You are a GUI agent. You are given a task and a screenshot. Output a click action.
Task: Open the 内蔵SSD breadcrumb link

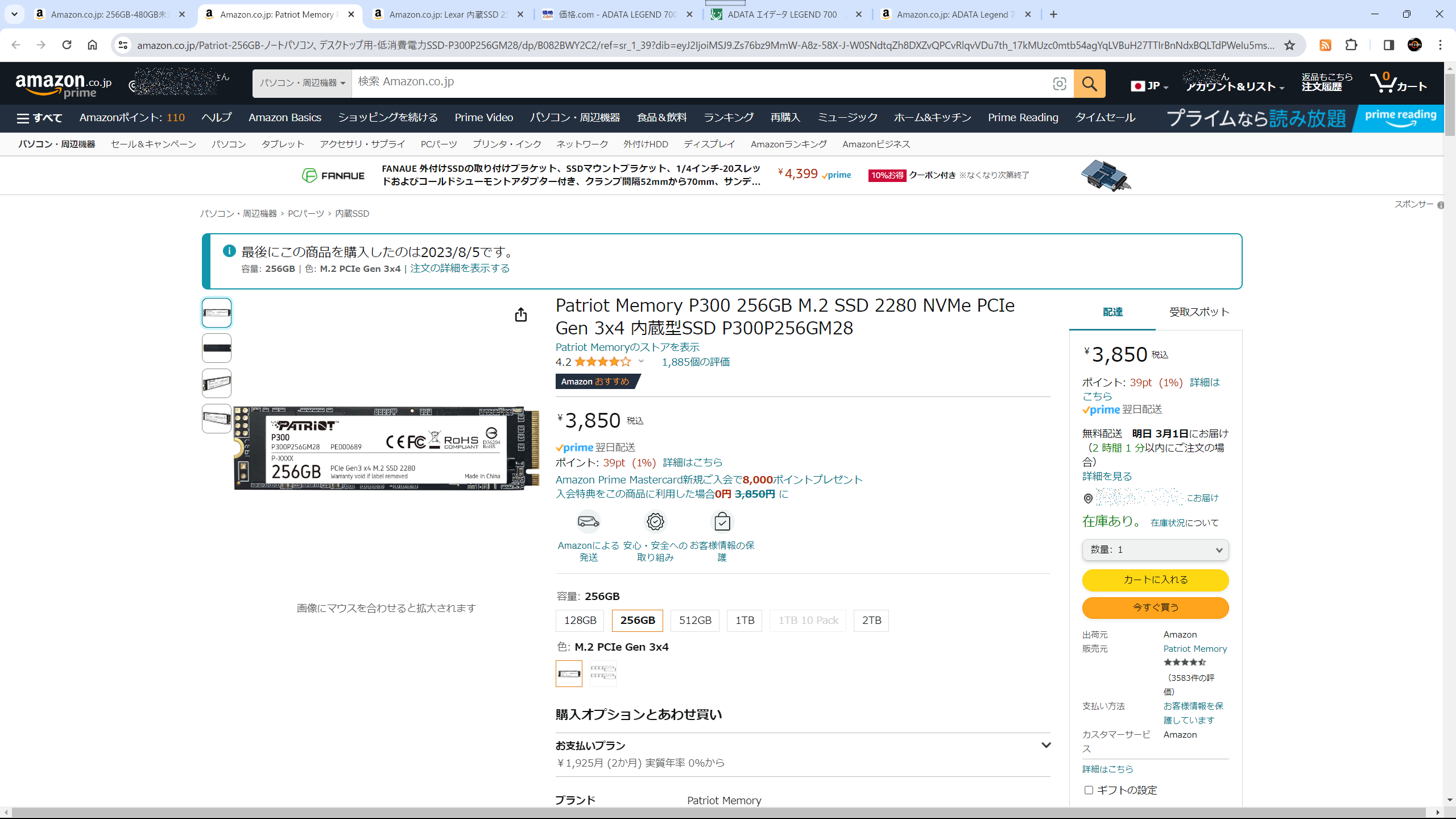352,214
